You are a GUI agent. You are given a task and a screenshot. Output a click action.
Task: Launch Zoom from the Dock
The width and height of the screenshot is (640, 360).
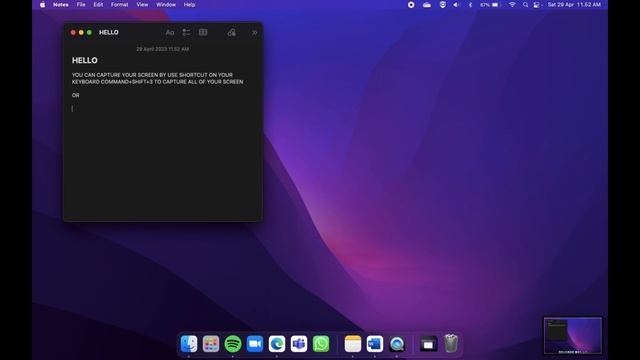(x=255, y=344)
